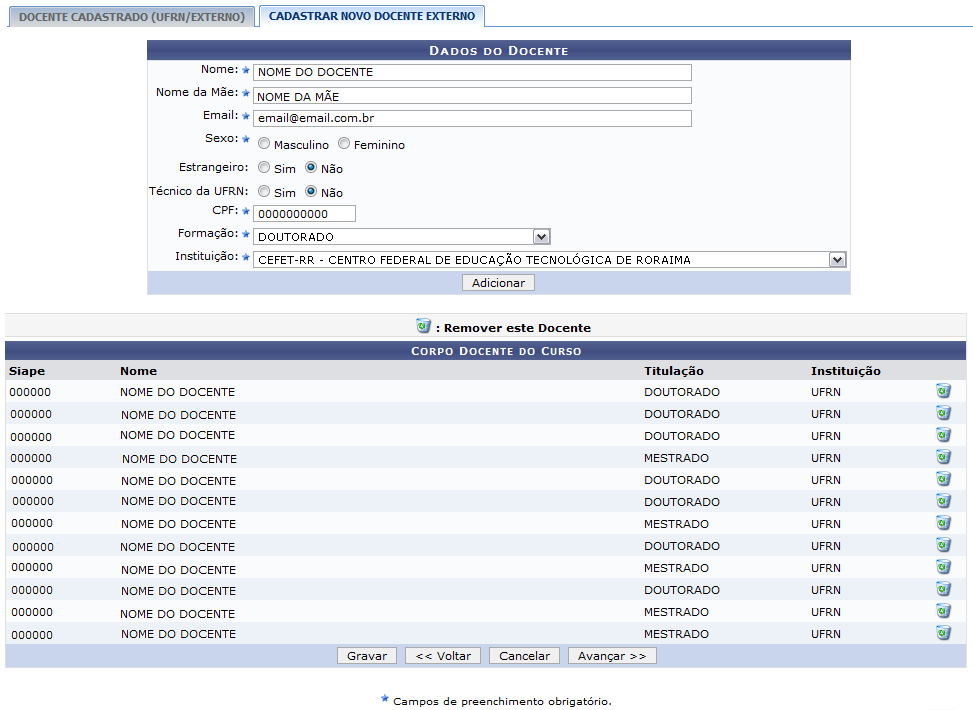Click the trash icon in the remove legend

point(424,327)
